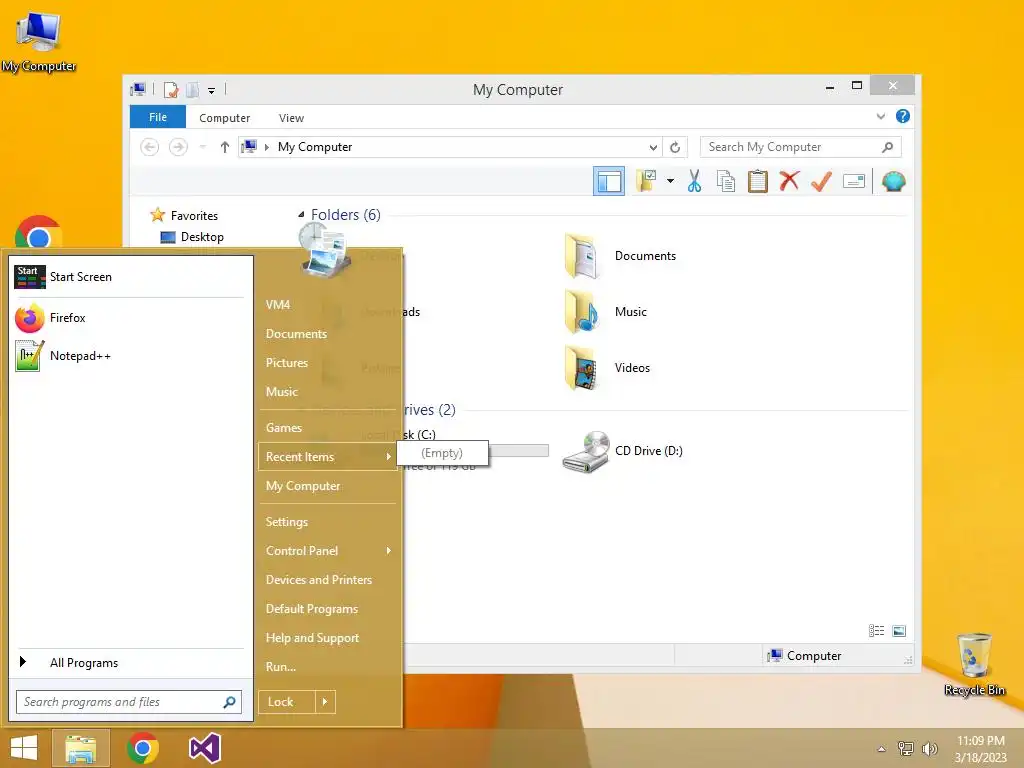Switch to details view in status bar
This screenshot has height=768, width=1024.
(876, 630)
